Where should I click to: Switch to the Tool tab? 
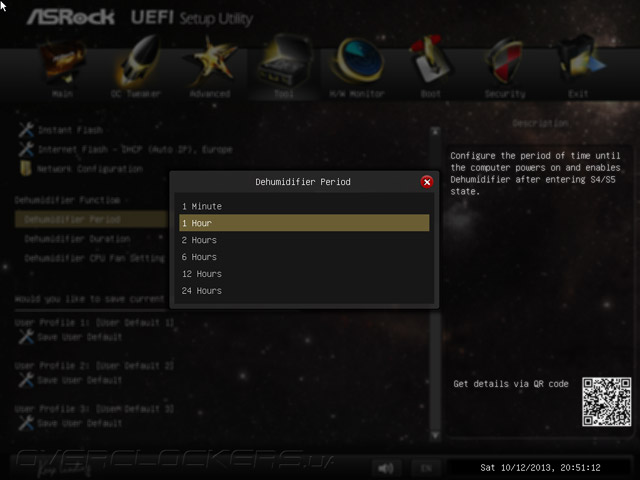point(284,68)
